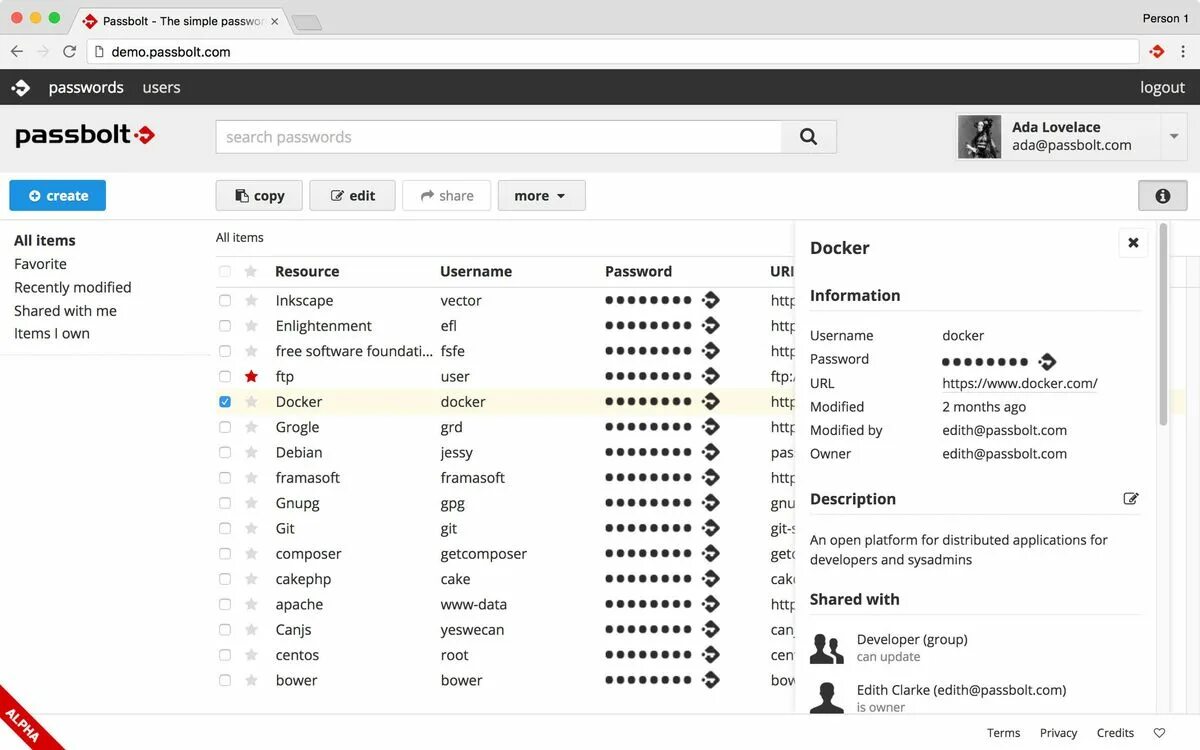Expand the user profile dropdown arrow
1200x750 pixels.
tap(1174, 137)
